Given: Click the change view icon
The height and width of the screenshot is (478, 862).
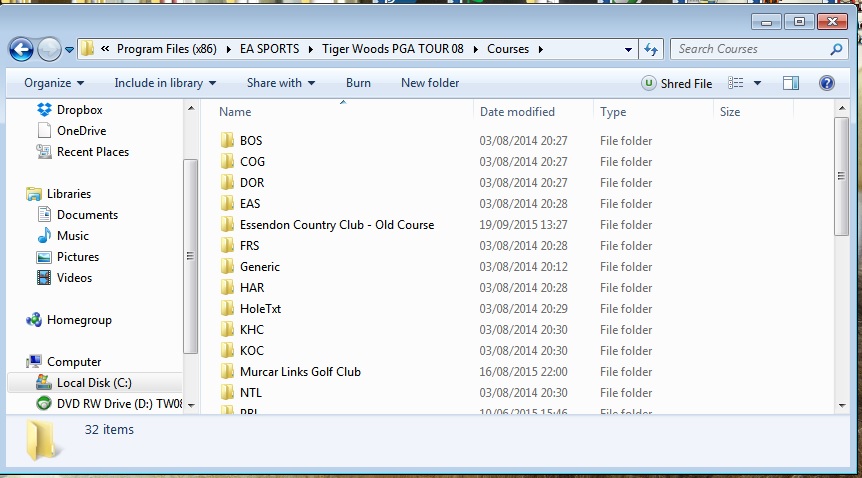Looking at the screenshot, I should click(736, 83).
